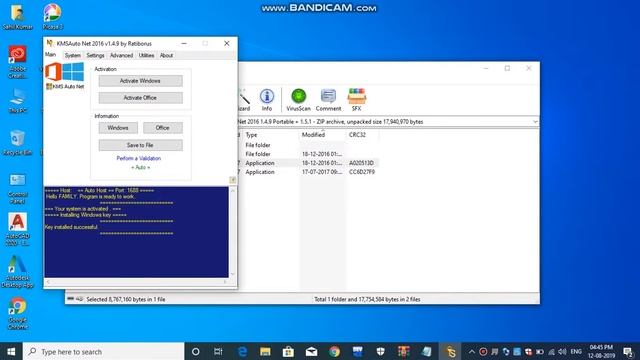The height and width of the screenshot is (360, 640).
Task: Open the Sahil Kumar user folder icon
Action: coord(17,16)
